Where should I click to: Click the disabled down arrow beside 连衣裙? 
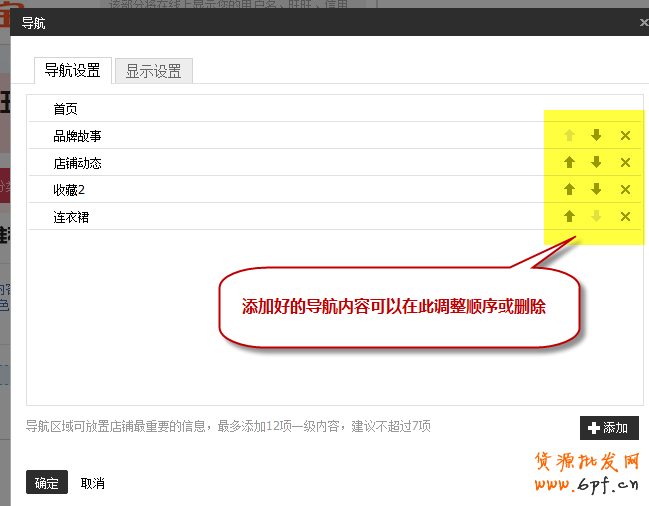(596, 216)
